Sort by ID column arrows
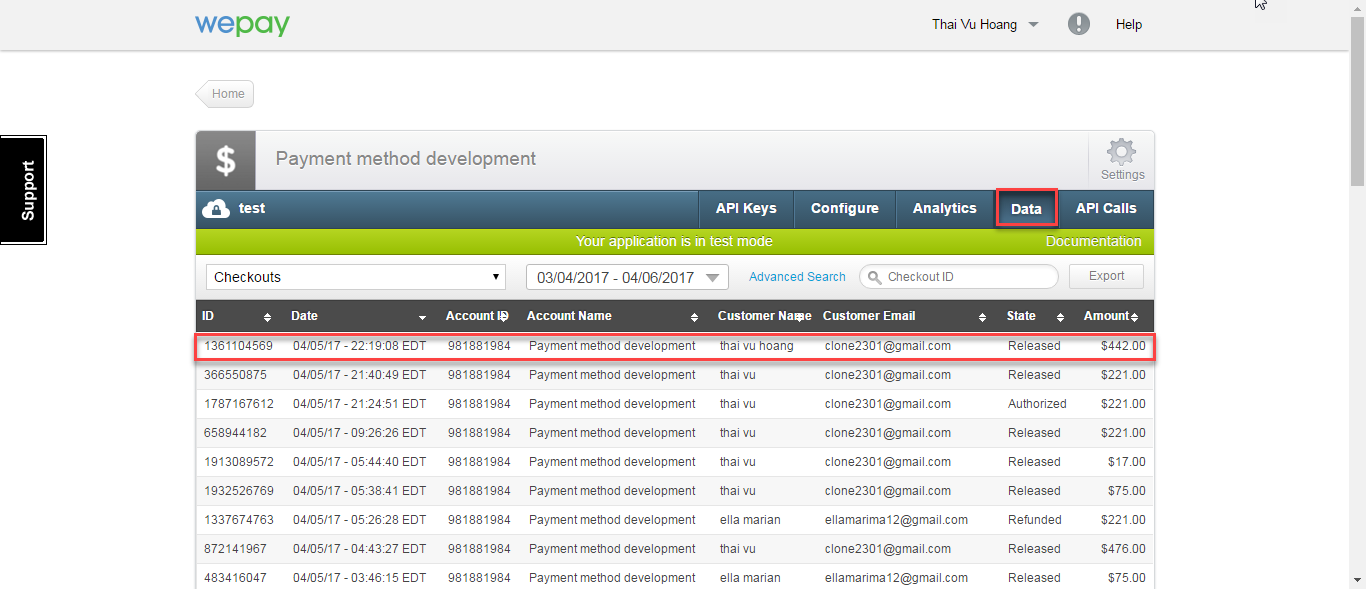 pos(267,317)
